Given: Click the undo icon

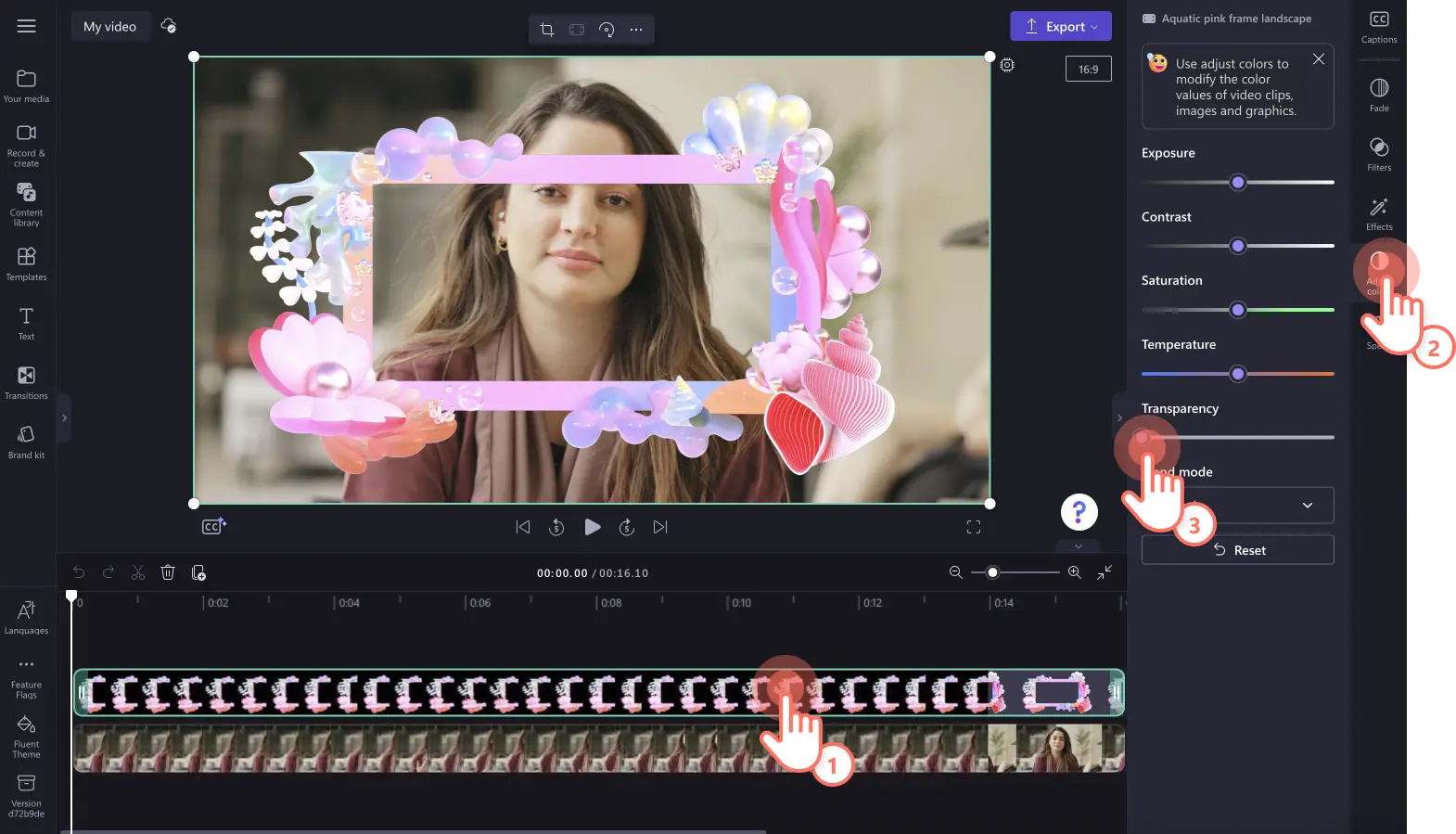Looking at the screenshot, I should coord(79,572).
